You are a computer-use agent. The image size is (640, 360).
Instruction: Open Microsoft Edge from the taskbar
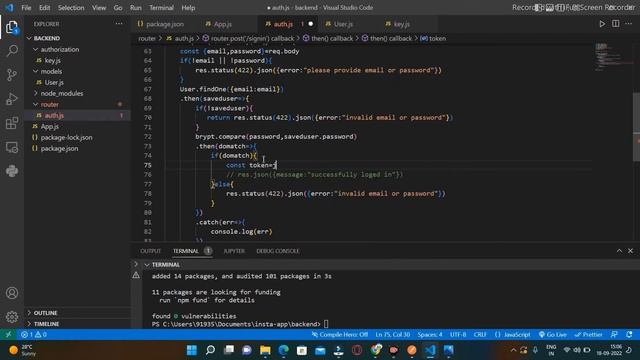click(284, 350)
